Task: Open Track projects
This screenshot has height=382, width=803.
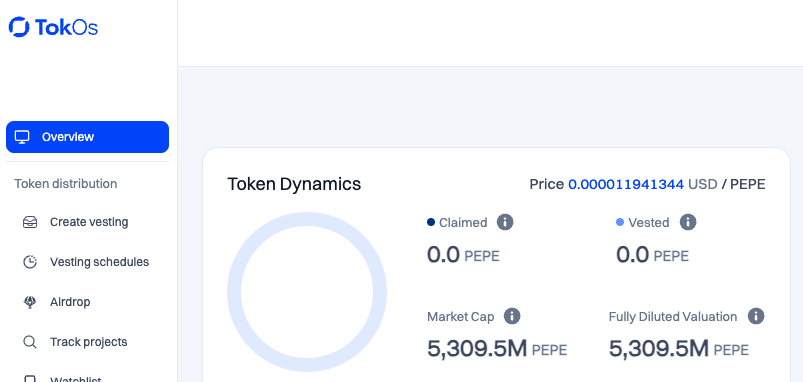Action: (x=88, y=342)
